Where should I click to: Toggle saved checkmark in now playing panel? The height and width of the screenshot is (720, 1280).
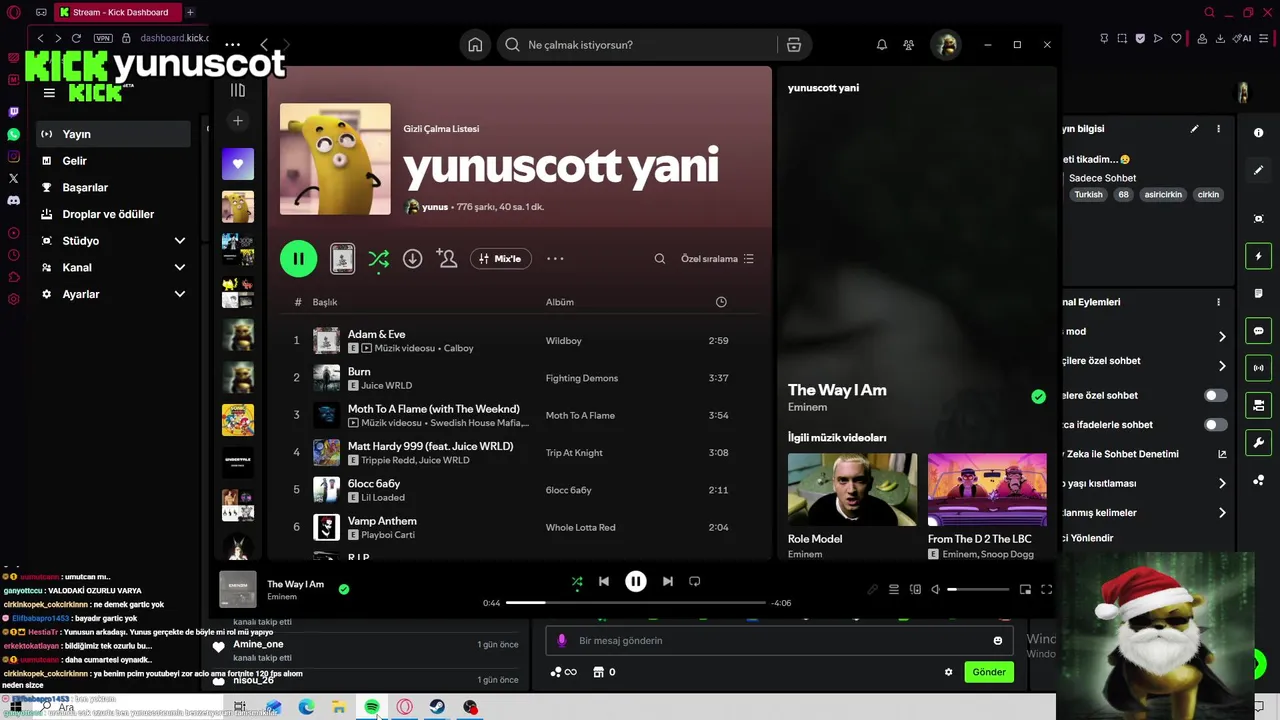[1038, 397]
